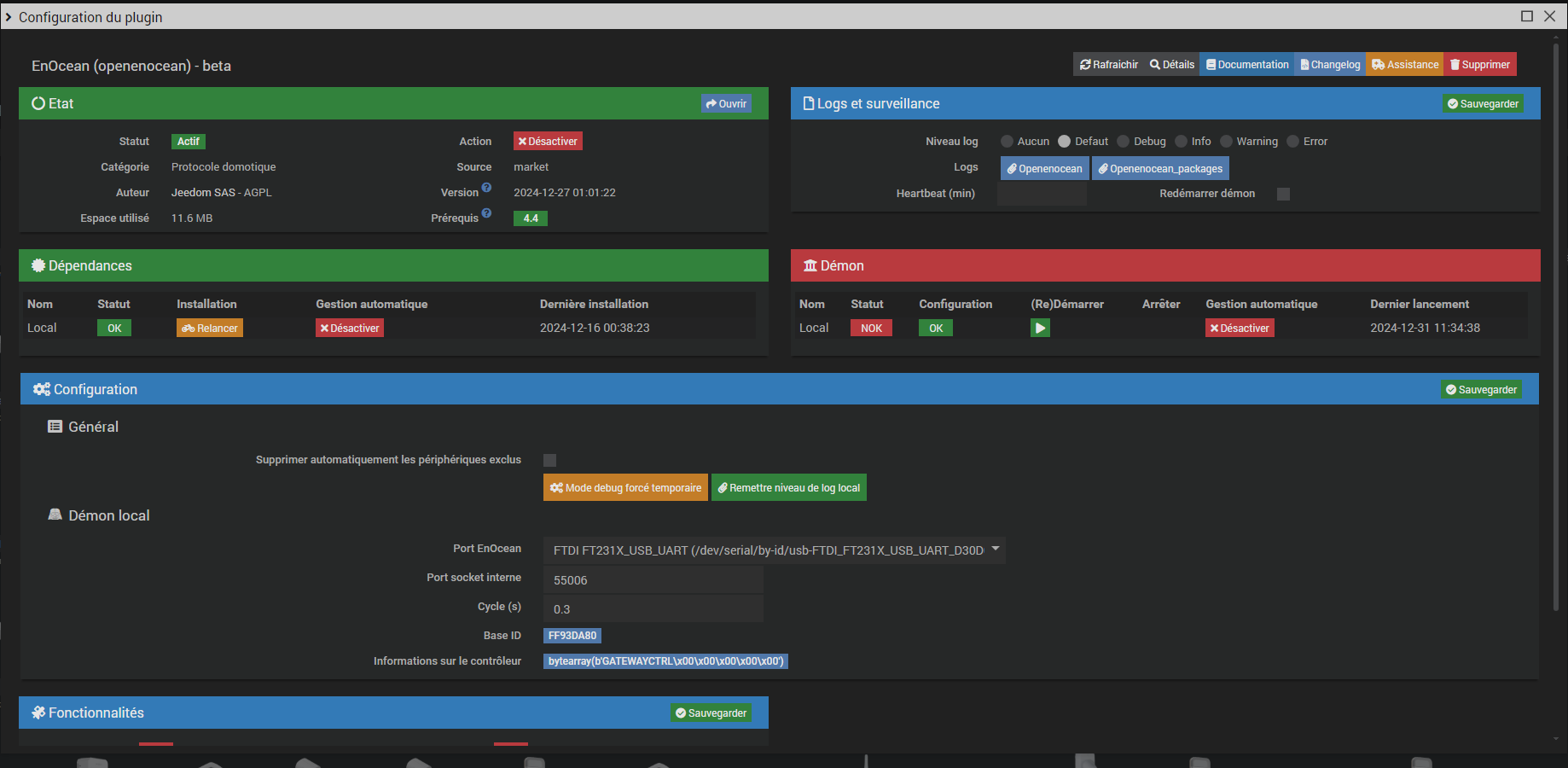The height and width of the screenshot is (768, 1568).
Task: Open plugin Détails with magnifier icon
Action: click(x=1171, y=65)
